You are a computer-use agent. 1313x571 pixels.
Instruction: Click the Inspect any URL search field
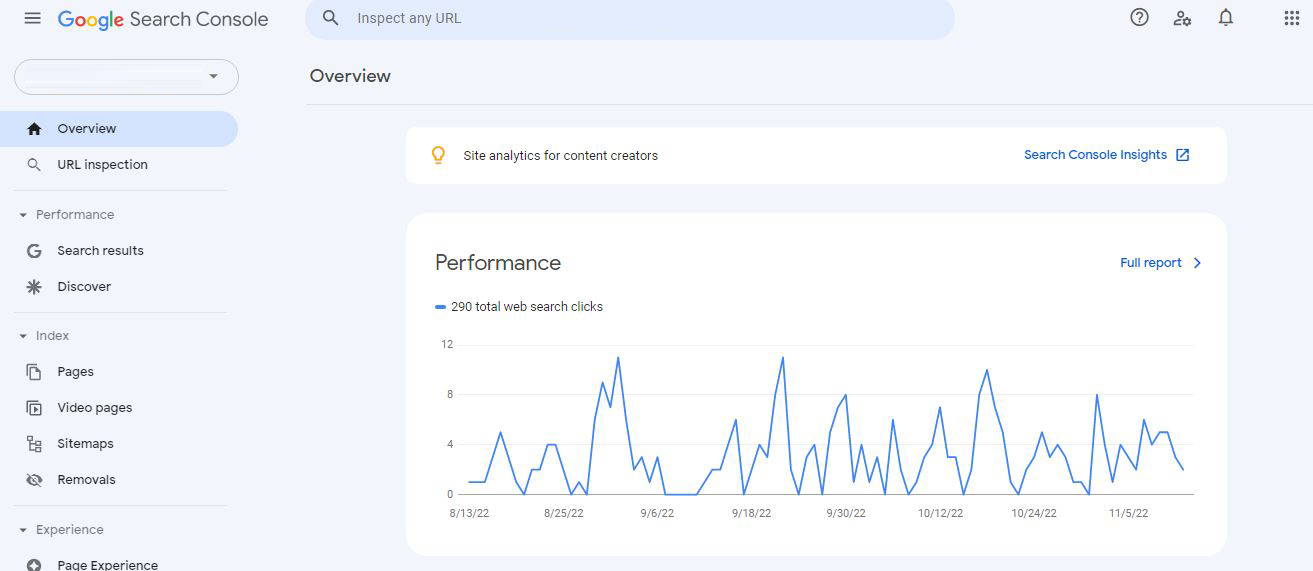[630, 19]
